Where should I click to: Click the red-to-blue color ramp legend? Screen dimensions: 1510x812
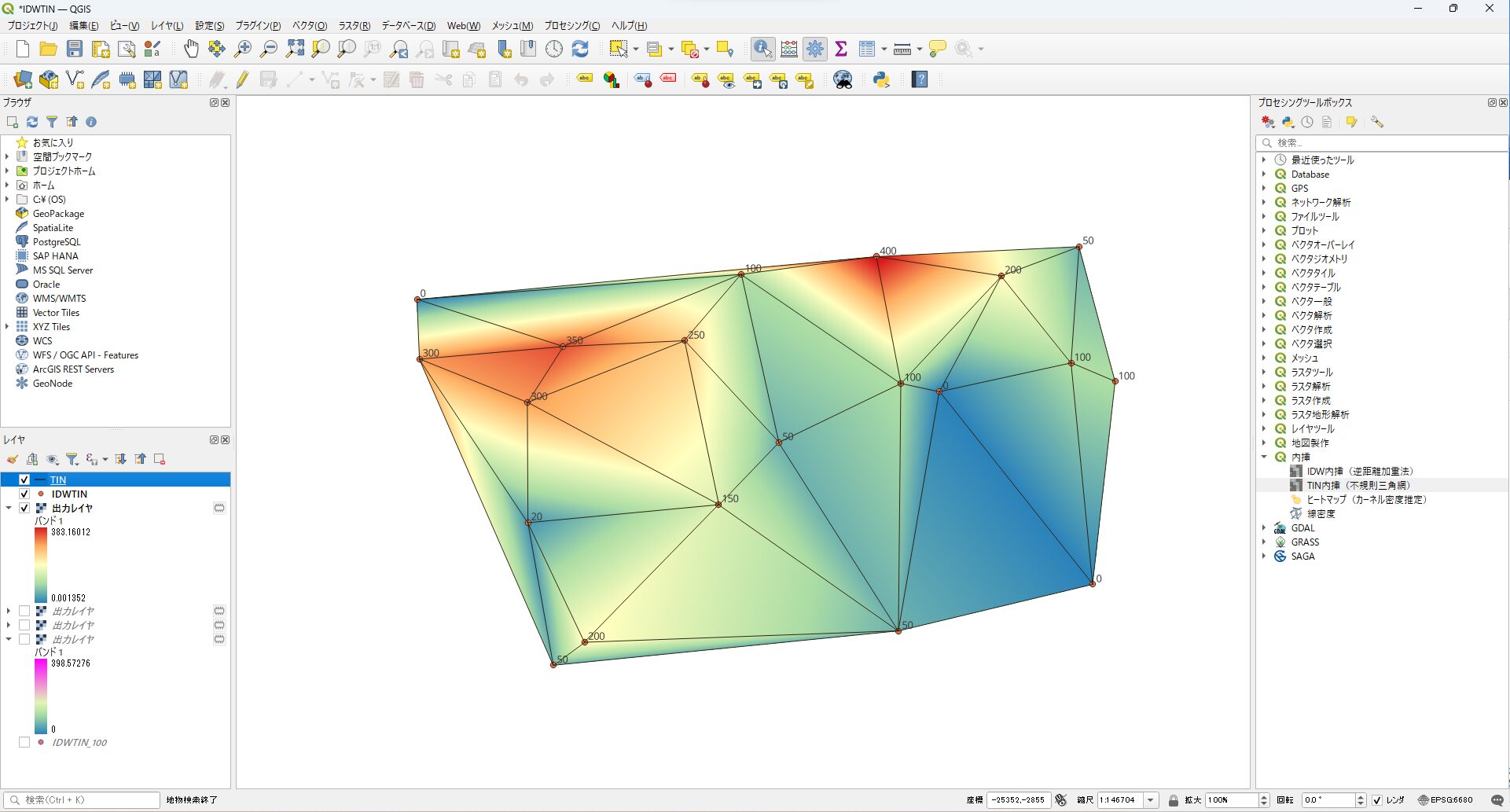41,564
